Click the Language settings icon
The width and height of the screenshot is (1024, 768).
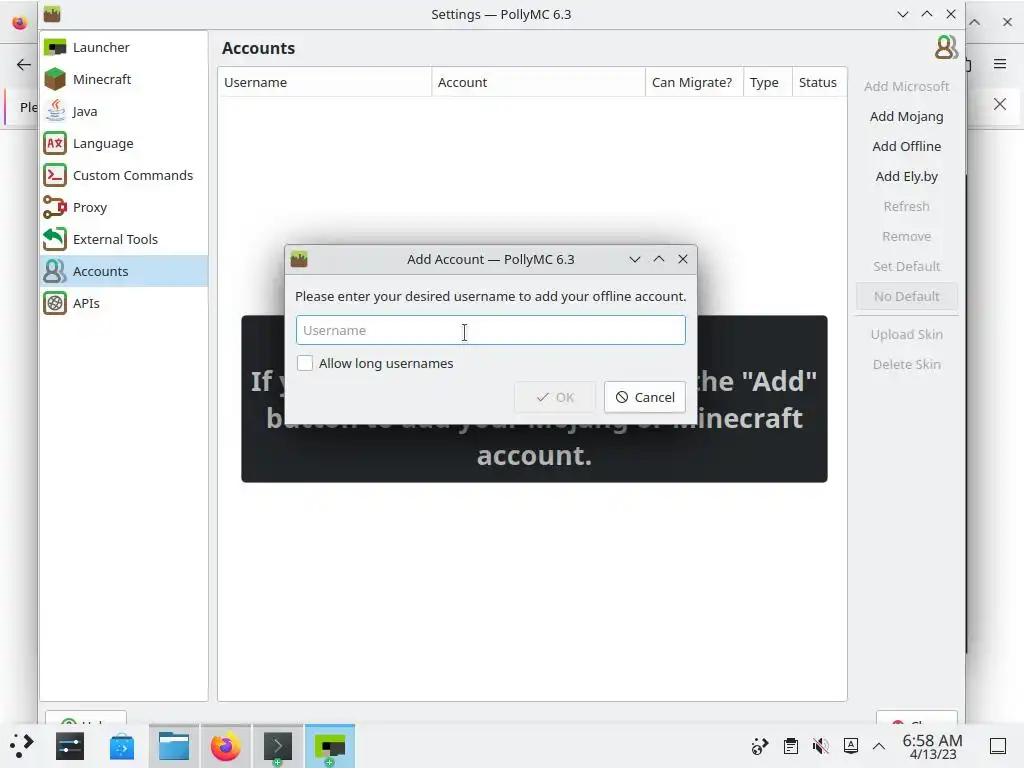55,144
